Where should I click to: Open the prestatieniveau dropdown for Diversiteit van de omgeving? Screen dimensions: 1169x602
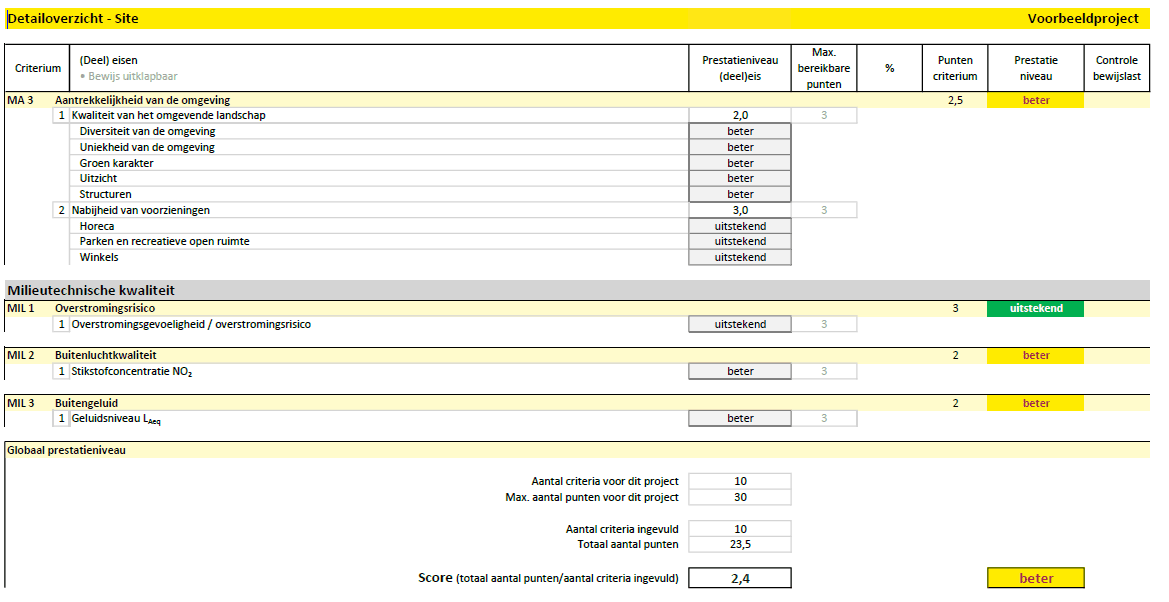coord(739,131)
